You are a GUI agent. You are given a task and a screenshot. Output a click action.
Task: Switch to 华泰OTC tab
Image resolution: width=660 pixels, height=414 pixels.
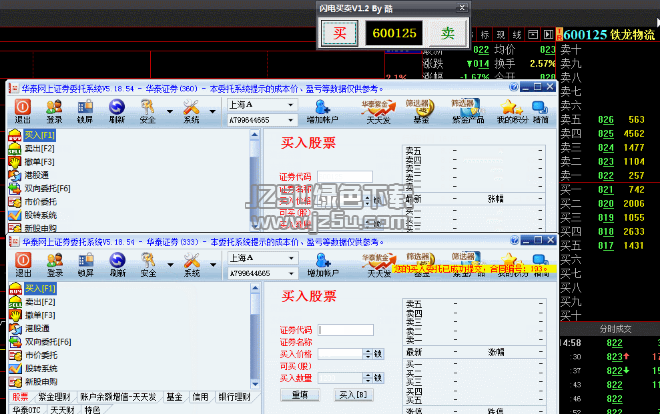[26, 409]
